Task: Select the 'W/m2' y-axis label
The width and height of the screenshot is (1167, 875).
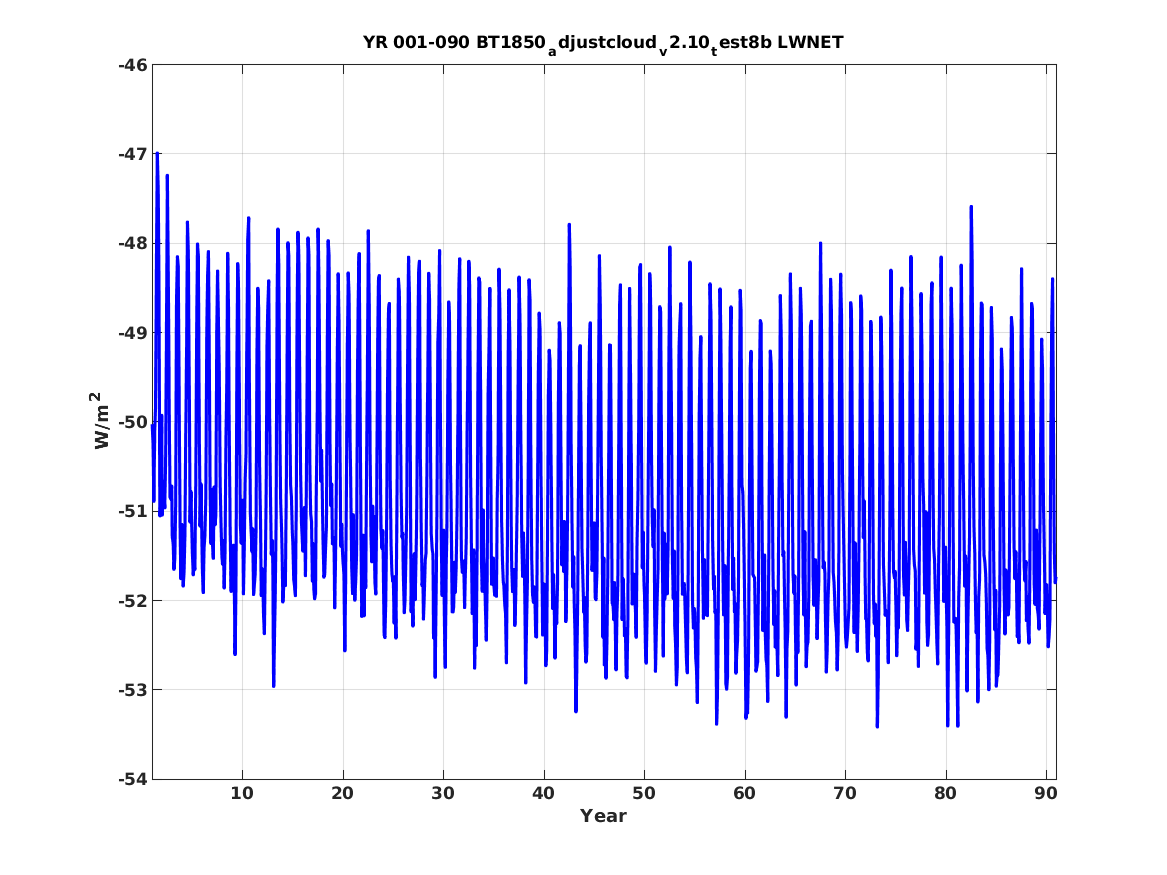Action: coord(101,420)
